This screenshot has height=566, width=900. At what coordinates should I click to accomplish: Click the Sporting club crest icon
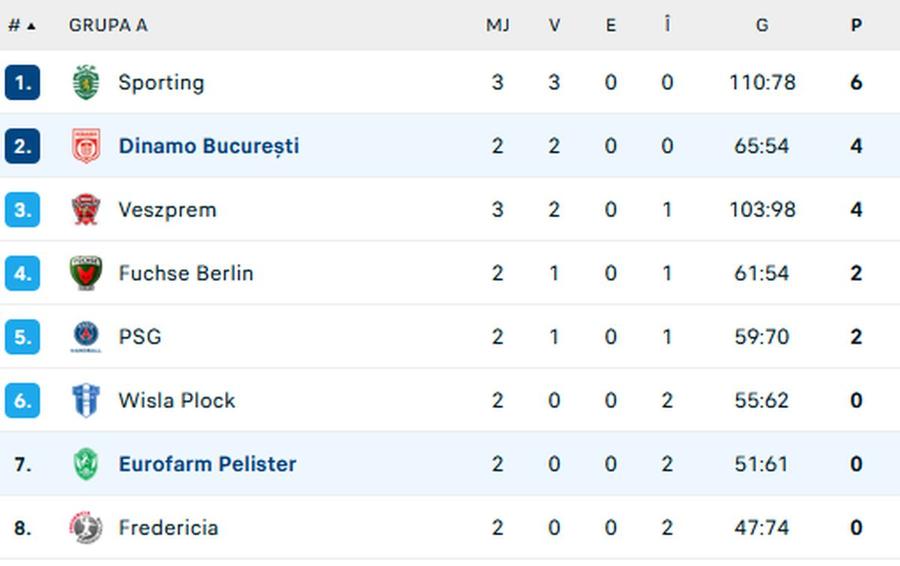click(86, 82)
